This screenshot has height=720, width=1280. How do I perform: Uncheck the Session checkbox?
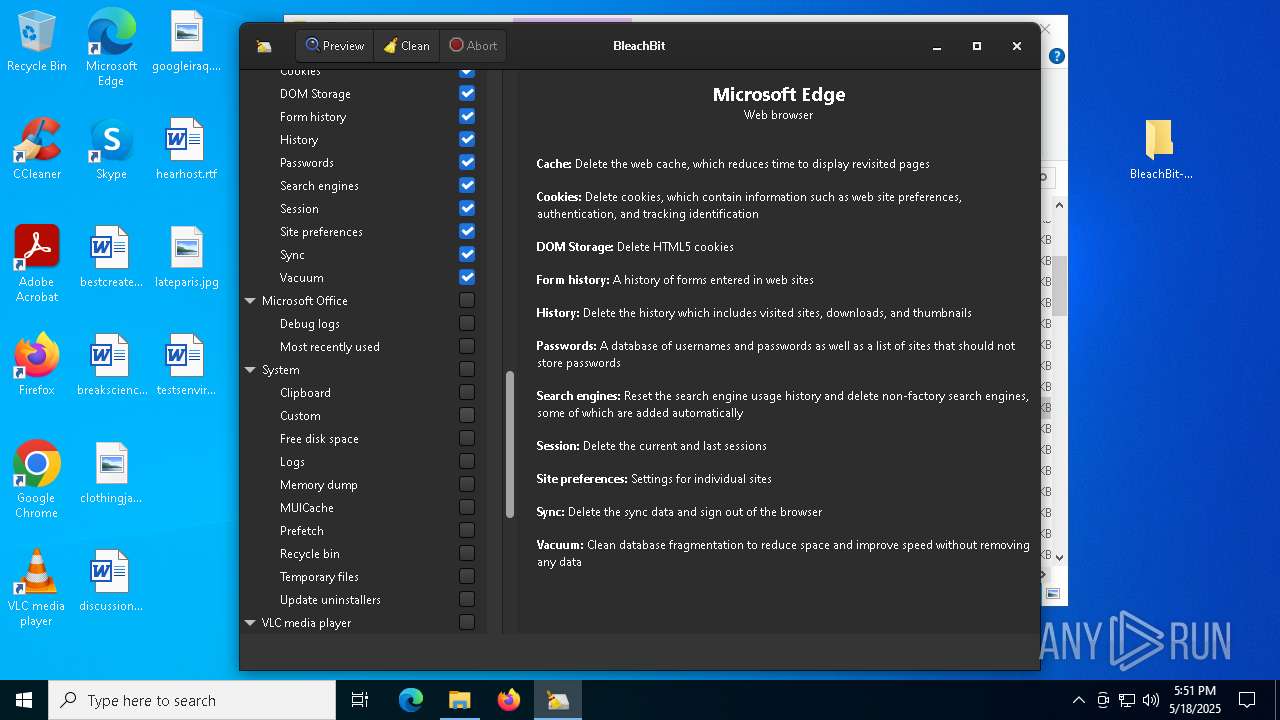(x=467, y=208)
